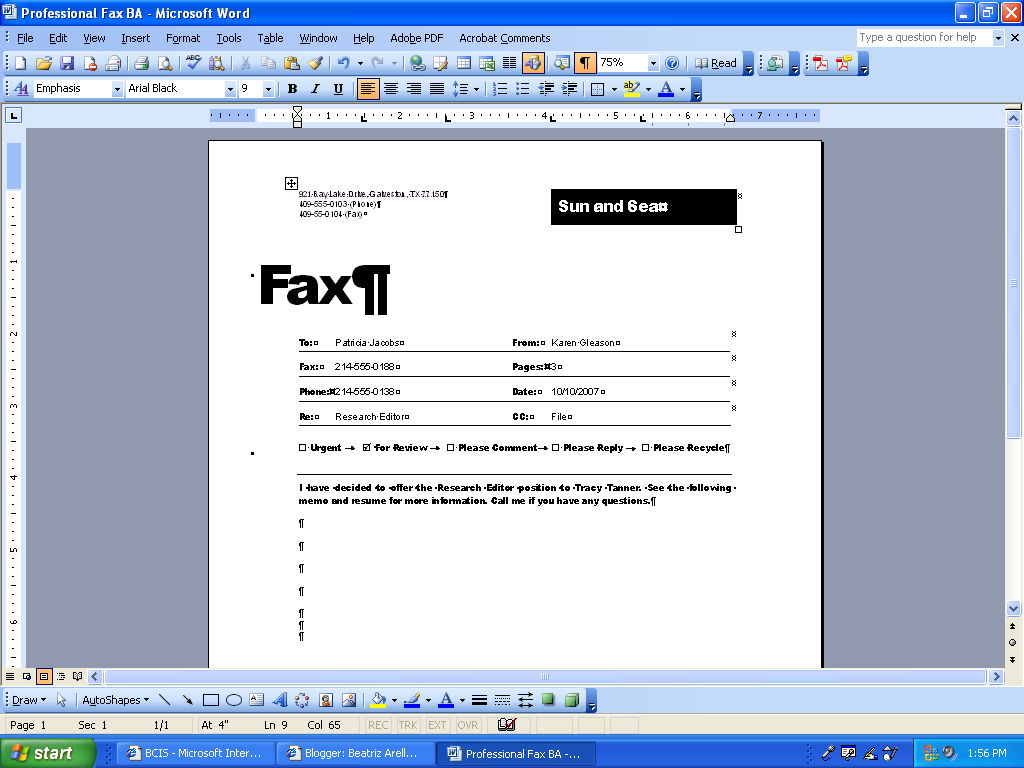This screenshot has width=1024, height=768.
Task: Toggle OVR overtype mode in the status bar
Action: click(x=468, y=725)
